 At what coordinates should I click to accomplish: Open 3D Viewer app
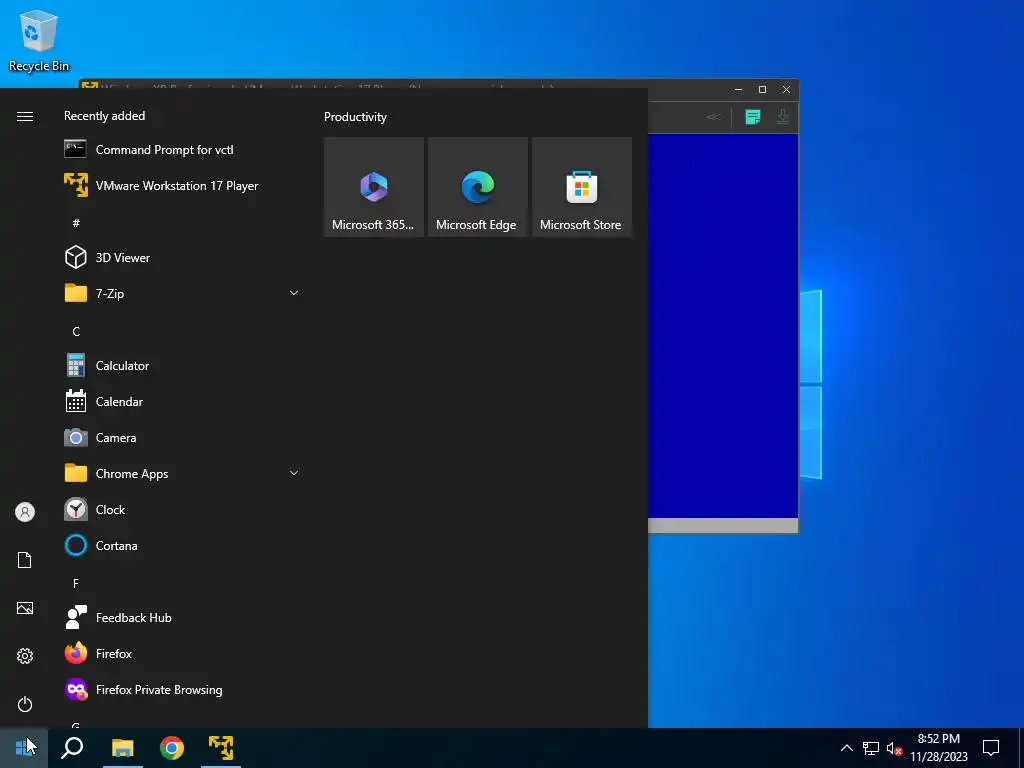[x=182, y=257]
